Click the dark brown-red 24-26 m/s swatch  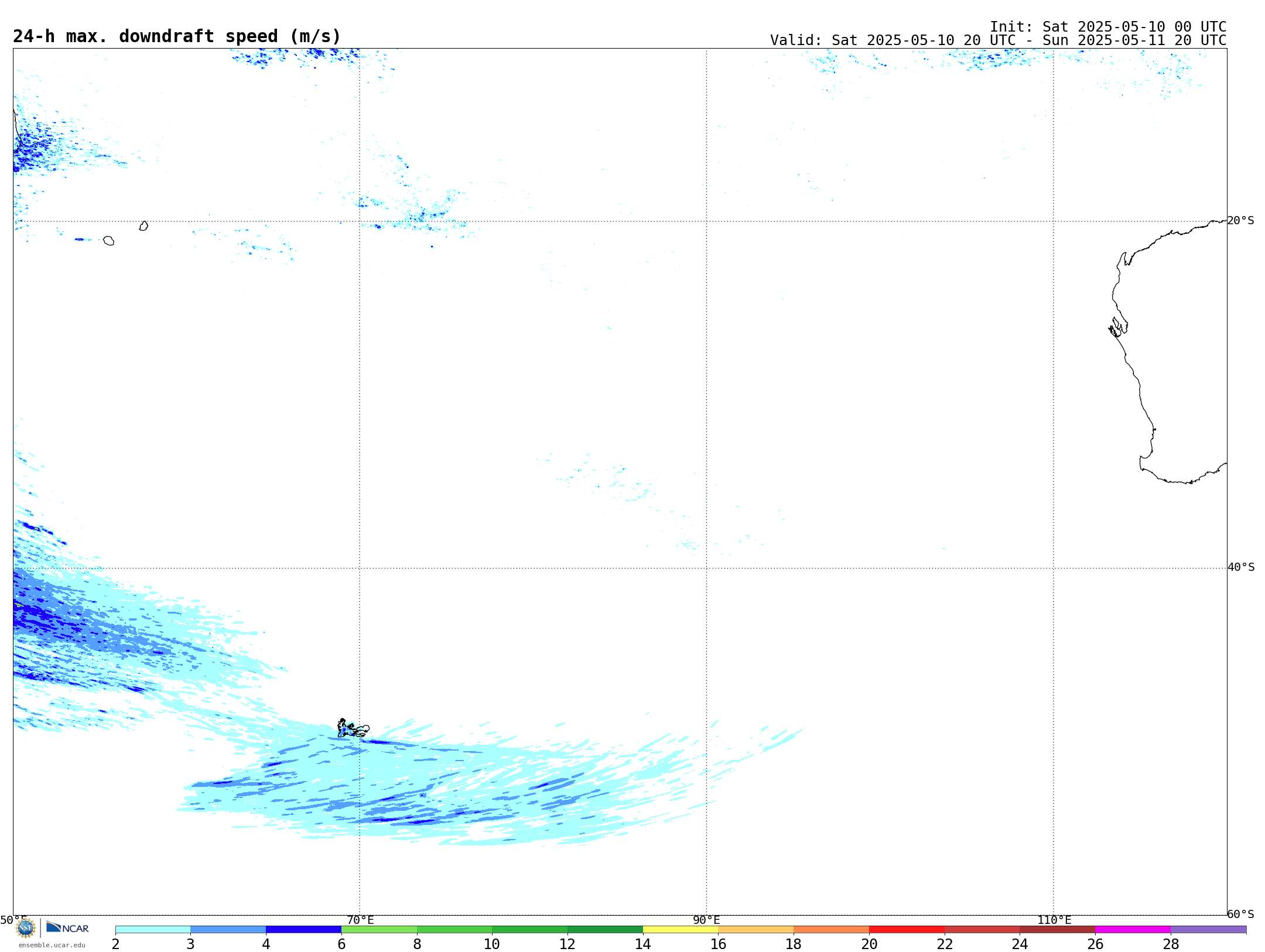[1058, 930]
